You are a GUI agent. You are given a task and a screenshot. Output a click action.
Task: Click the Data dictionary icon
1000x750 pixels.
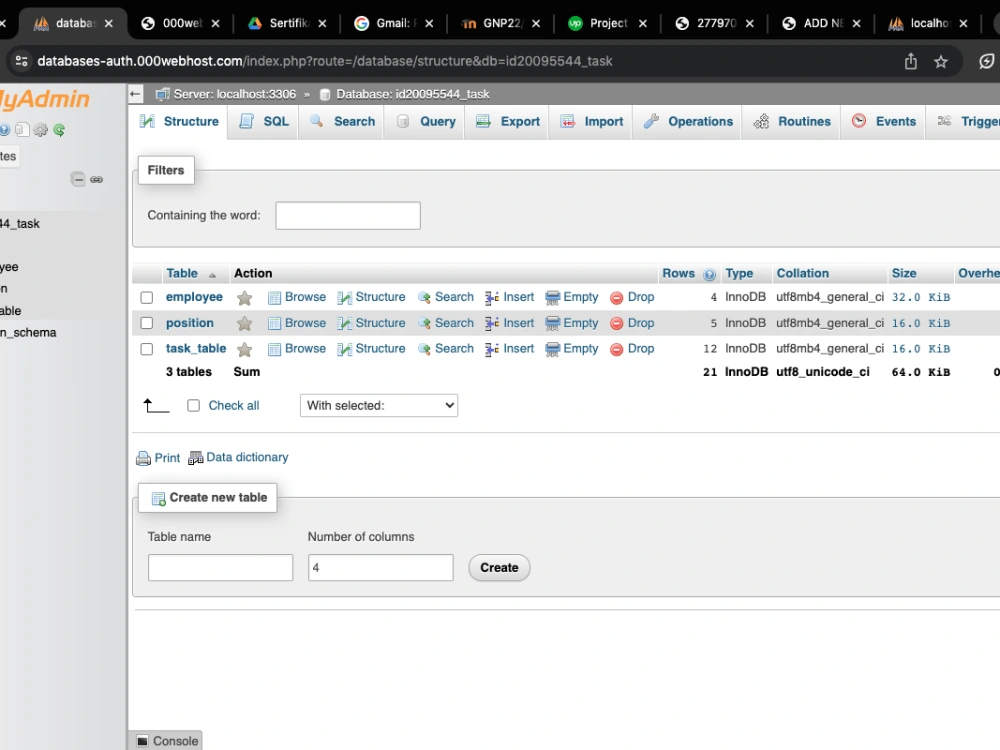(x=195, y=458)
